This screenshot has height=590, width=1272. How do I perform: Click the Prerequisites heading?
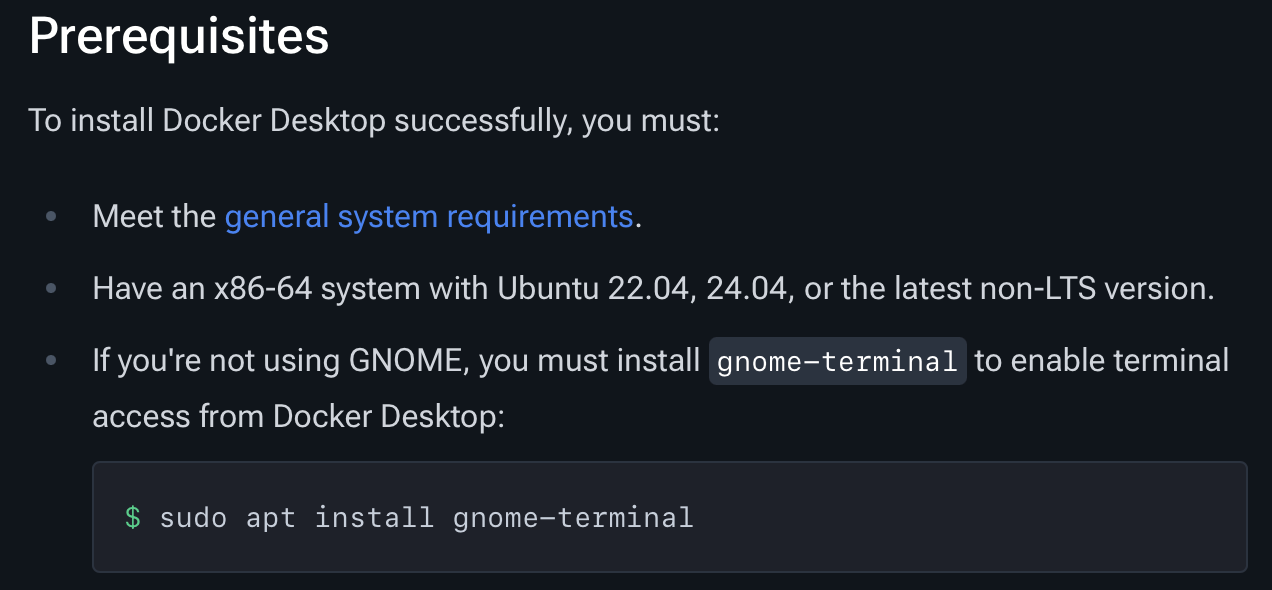point(179,37)
